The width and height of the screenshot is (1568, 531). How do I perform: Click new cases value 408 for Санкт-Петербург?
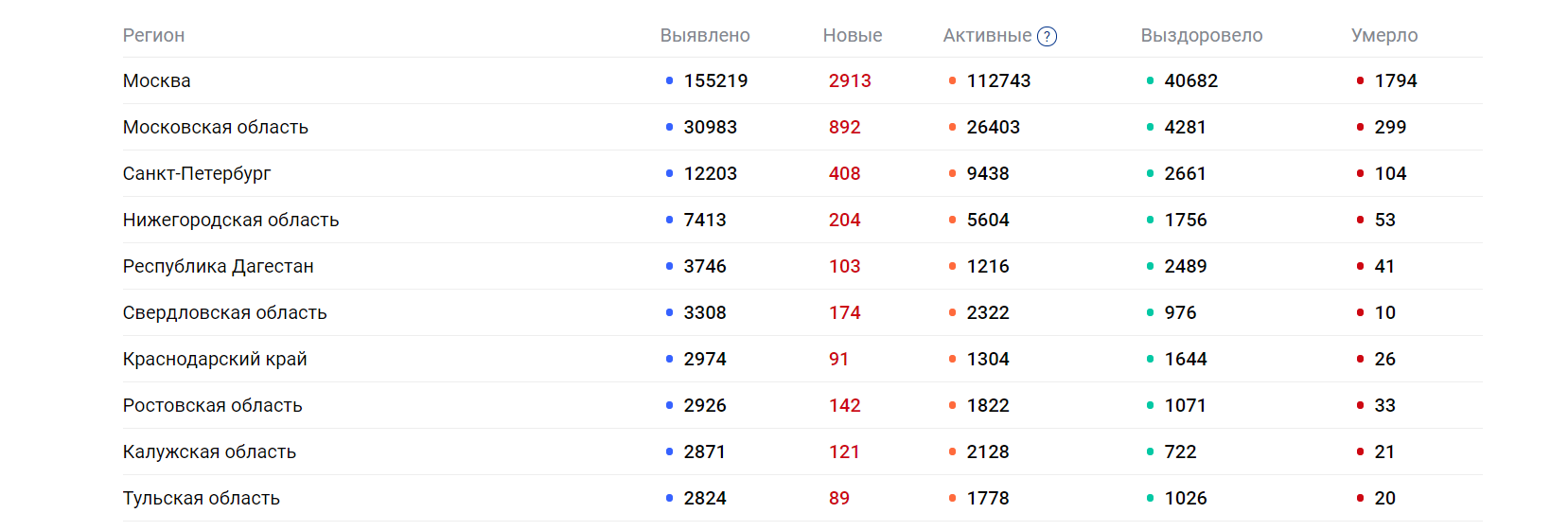[x=845, y=173]
